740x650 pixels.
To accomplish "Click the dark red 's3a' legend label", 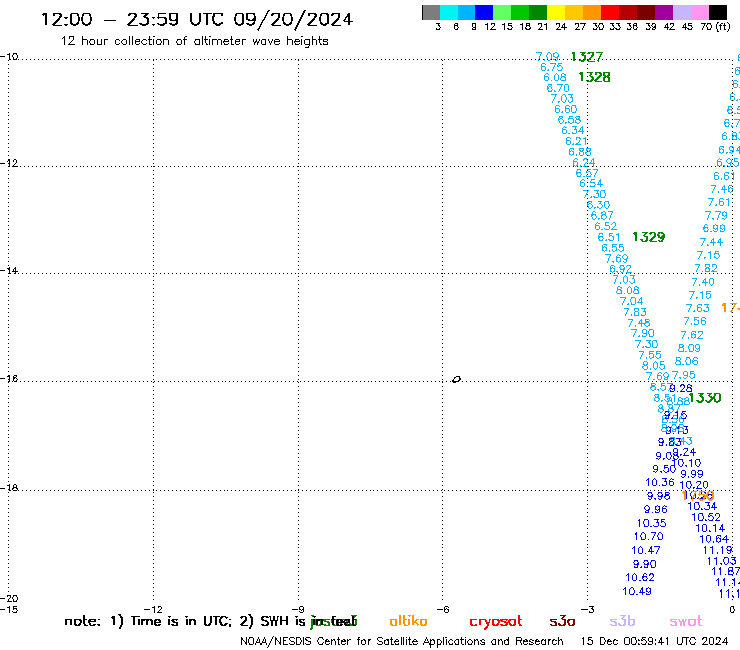I will tap(563, 622).
